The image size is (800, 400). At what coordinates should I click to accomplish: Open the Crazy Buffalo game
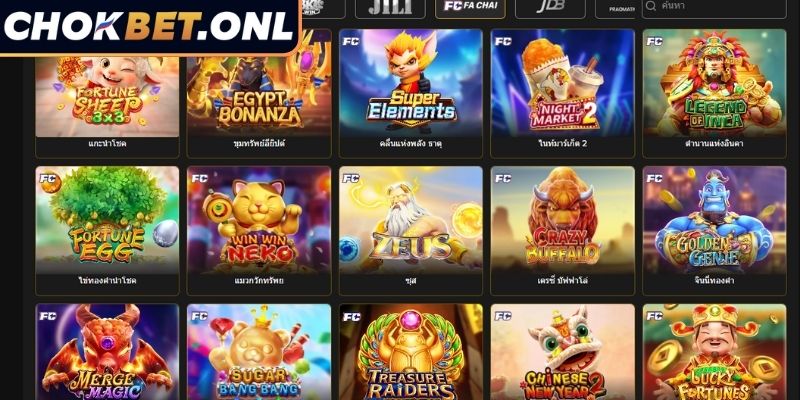pyautogui.click(x=563, y=231)
